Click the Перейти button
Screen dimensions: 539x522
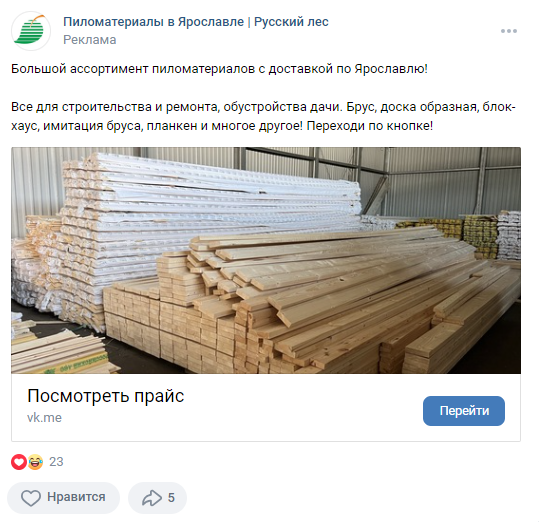tap(464, 411)
